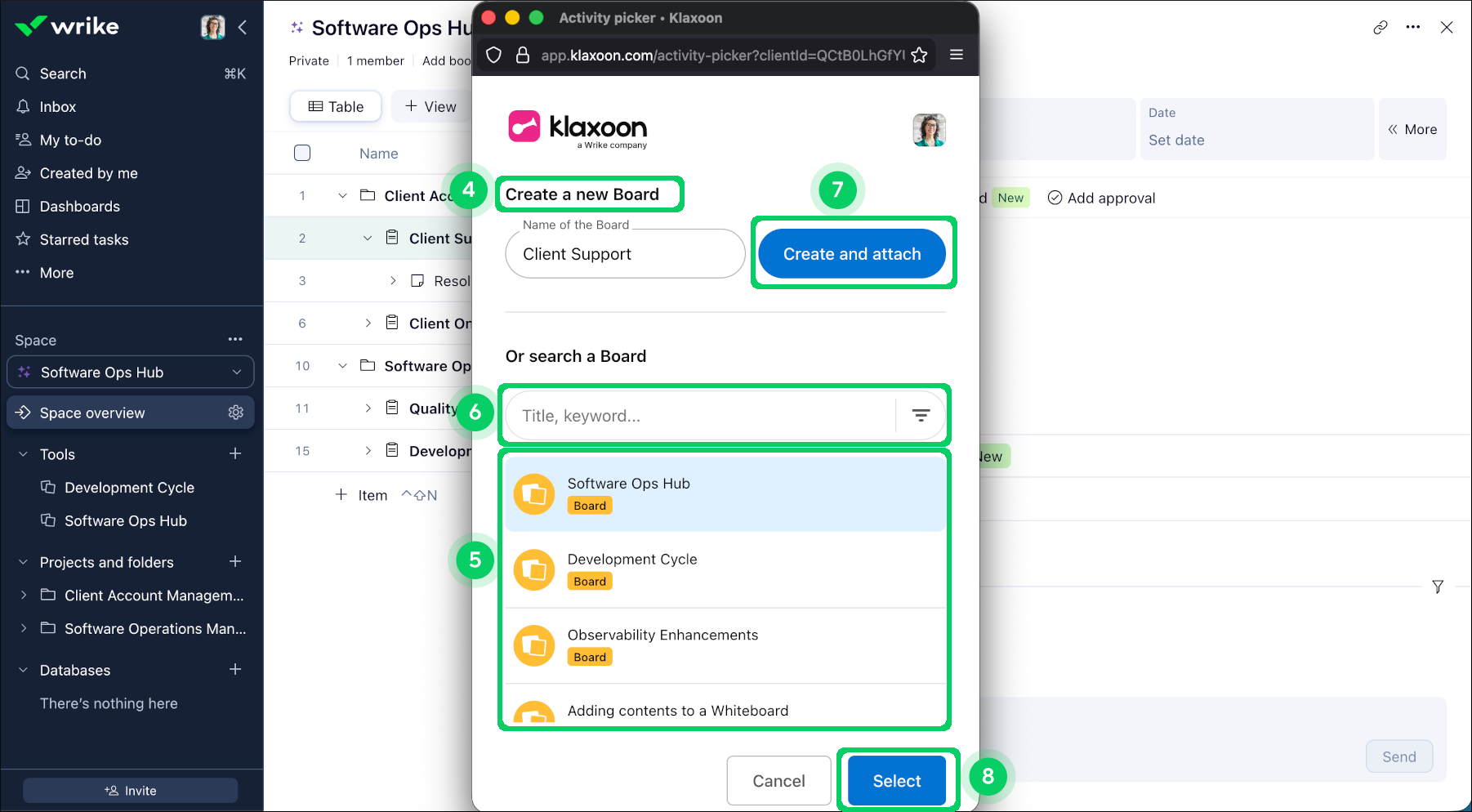This screenshot has height=812, width=1472.
Task: Open the comment stream filter icon
Action: [x=1438, y=587]
